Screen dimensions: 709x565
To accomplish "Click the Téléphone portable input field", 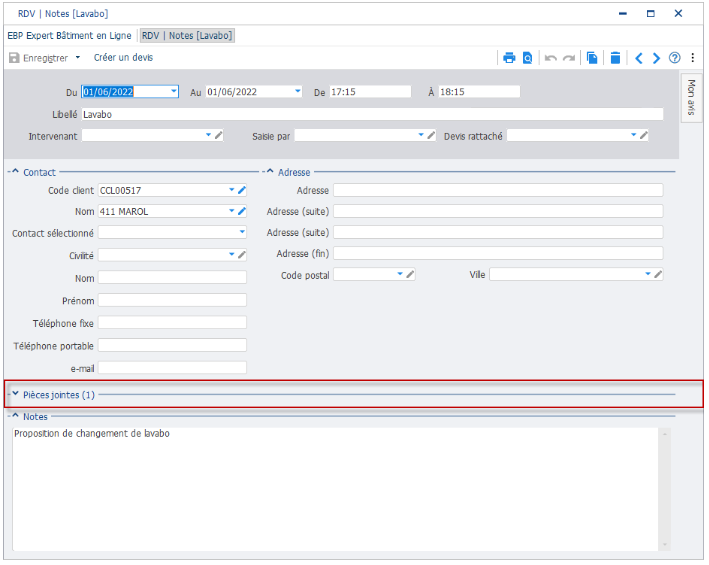I will tap(172, 345).
